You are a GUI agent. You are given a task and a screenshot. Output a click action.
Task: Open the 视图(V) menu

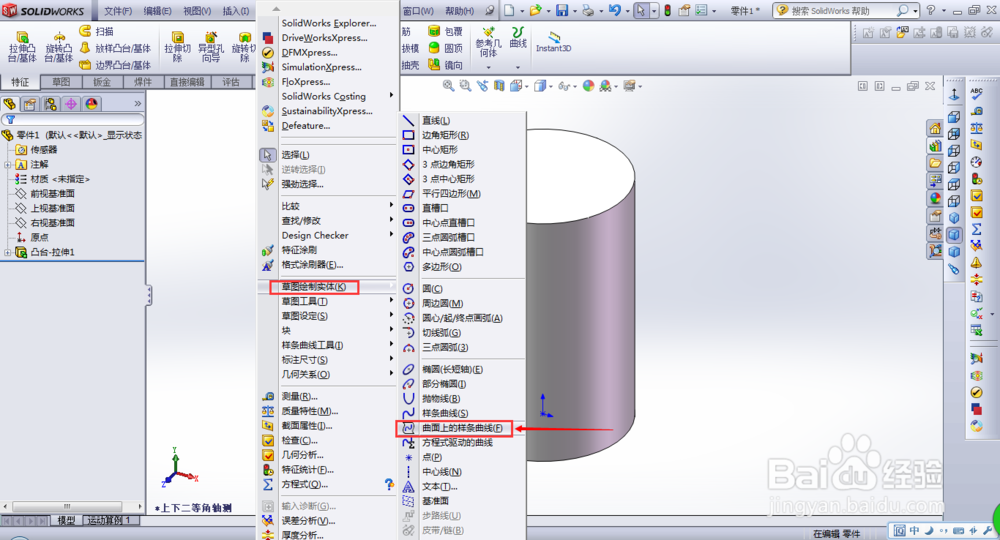[197, 11]
